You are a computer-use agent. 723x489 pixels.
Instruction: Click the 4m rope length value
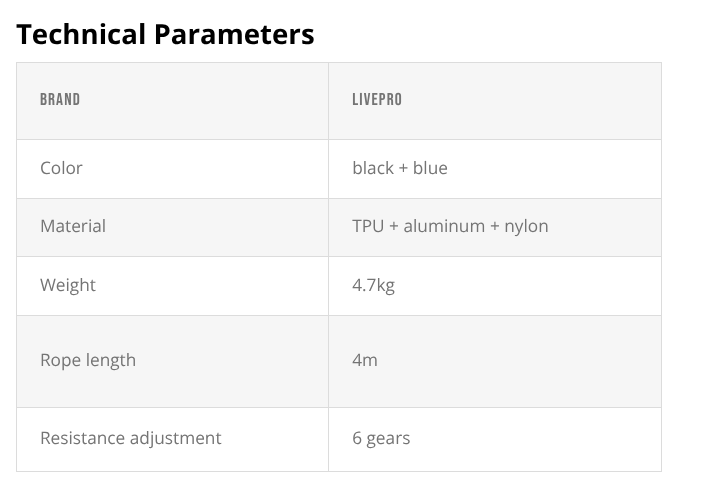click(x=365, y=360)
